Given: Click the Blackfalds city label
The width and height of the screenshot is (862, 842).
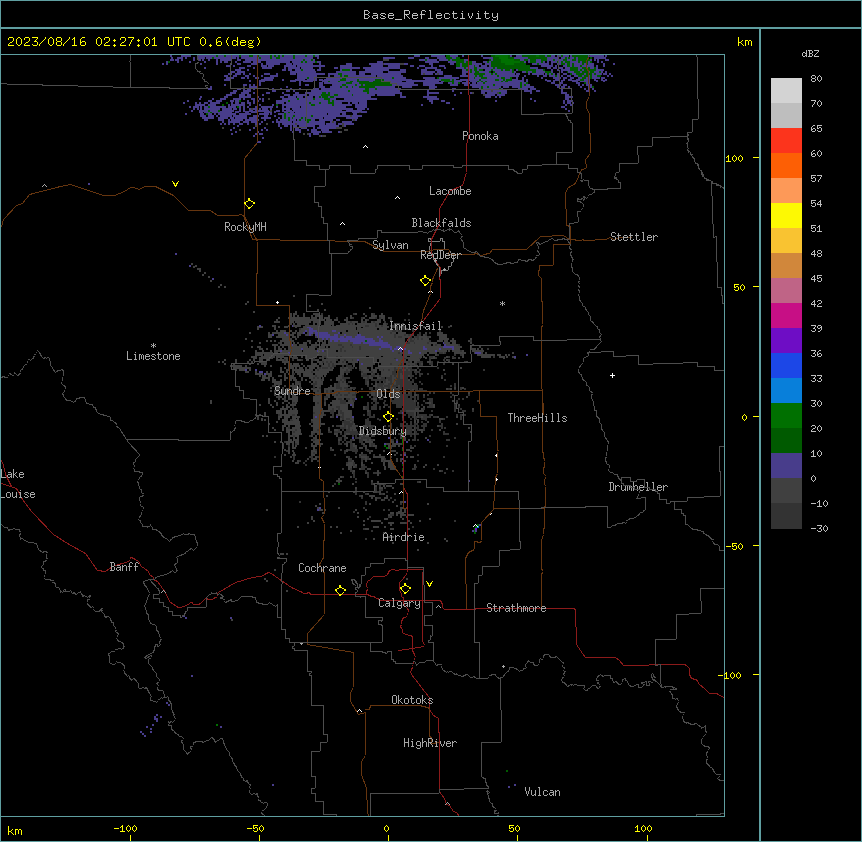Looking at the screenshot, I should [x=441, y=223].
